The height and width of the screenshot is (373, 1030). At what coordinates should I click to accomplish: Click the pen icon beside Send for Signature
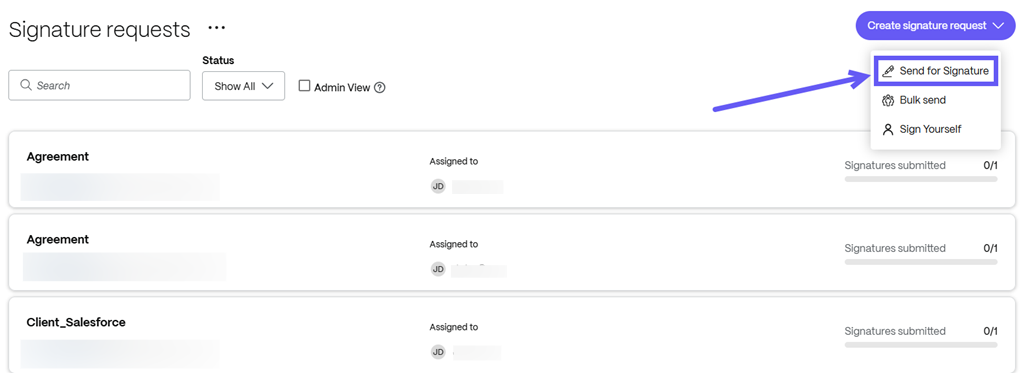[x=888, y=71]
